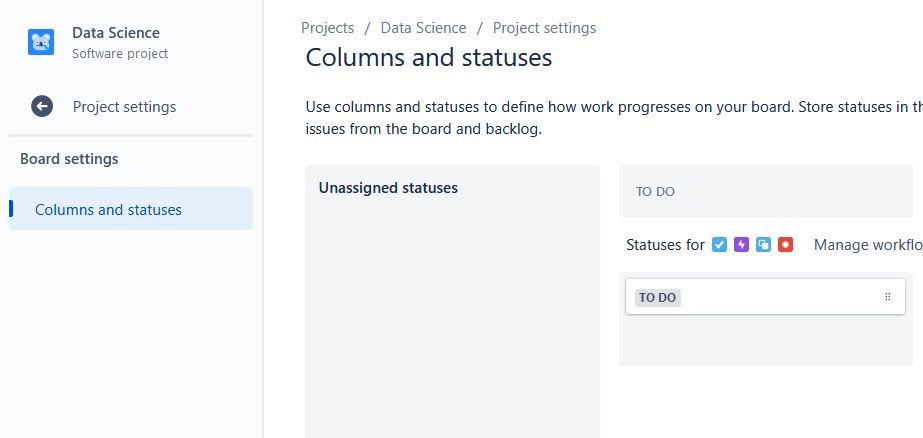Click the Board settings section heading
This screenshot has height=438, width=923.
69,159
